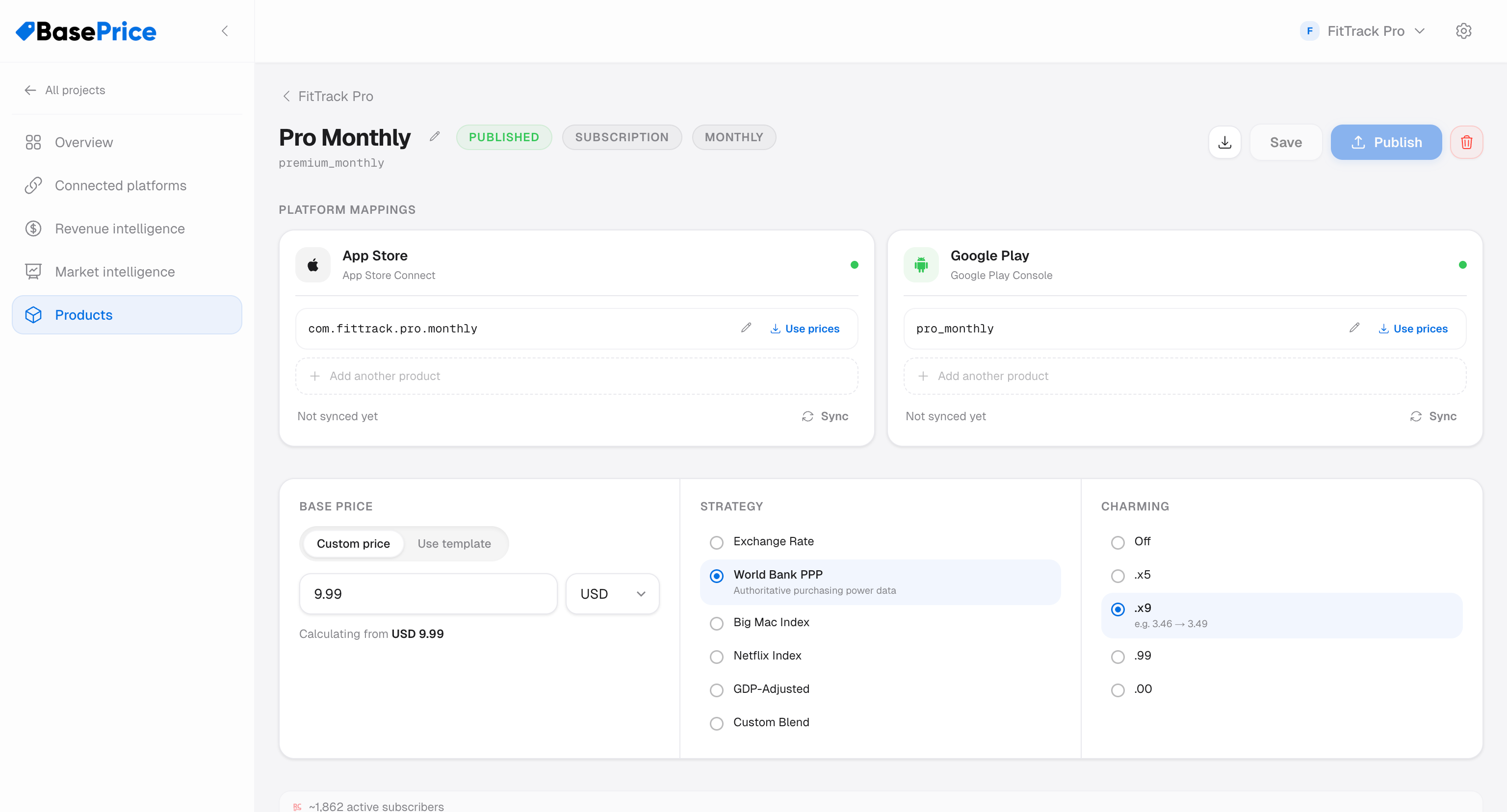
Task: Click the Google Play android icon
Action: tap(921, 265)
